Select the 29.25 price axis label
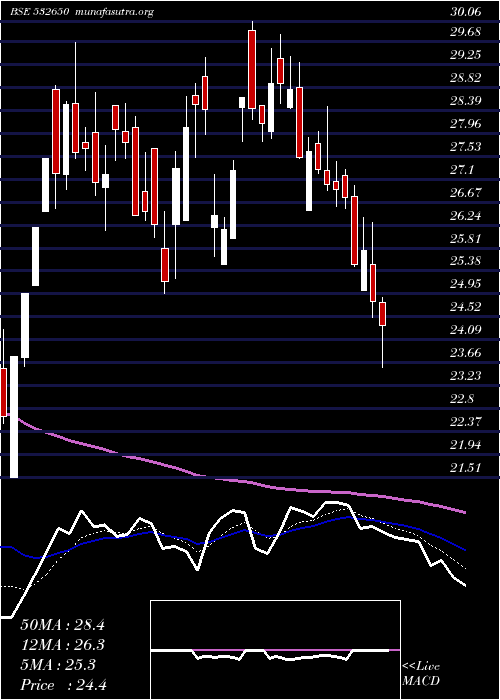 [x=465, y=55]
